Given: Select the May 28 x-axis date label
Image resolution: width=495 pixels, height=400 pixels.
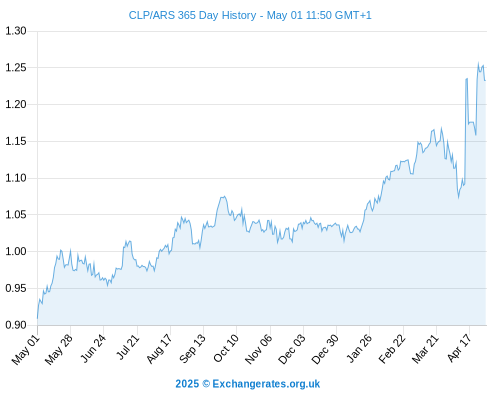Looking at the screenshot, I should click(59, 350).
